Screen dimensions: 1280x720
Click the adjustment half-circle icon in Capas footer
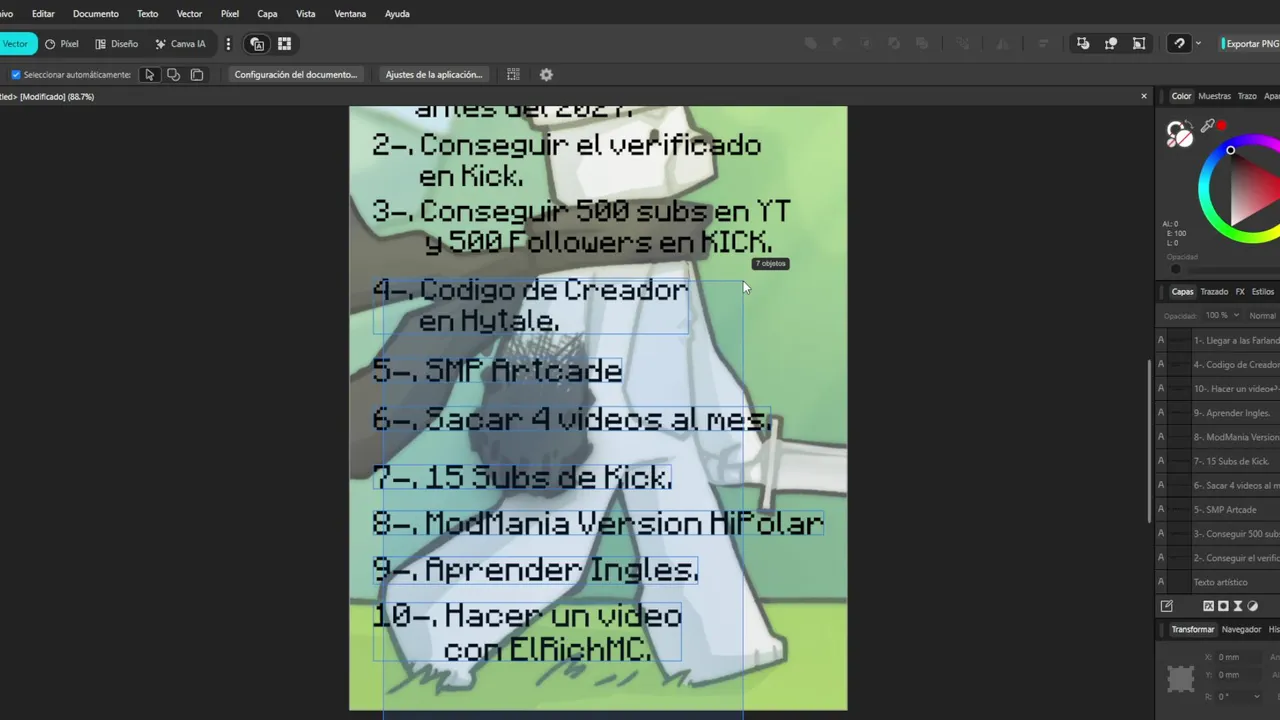point(1252,606)
